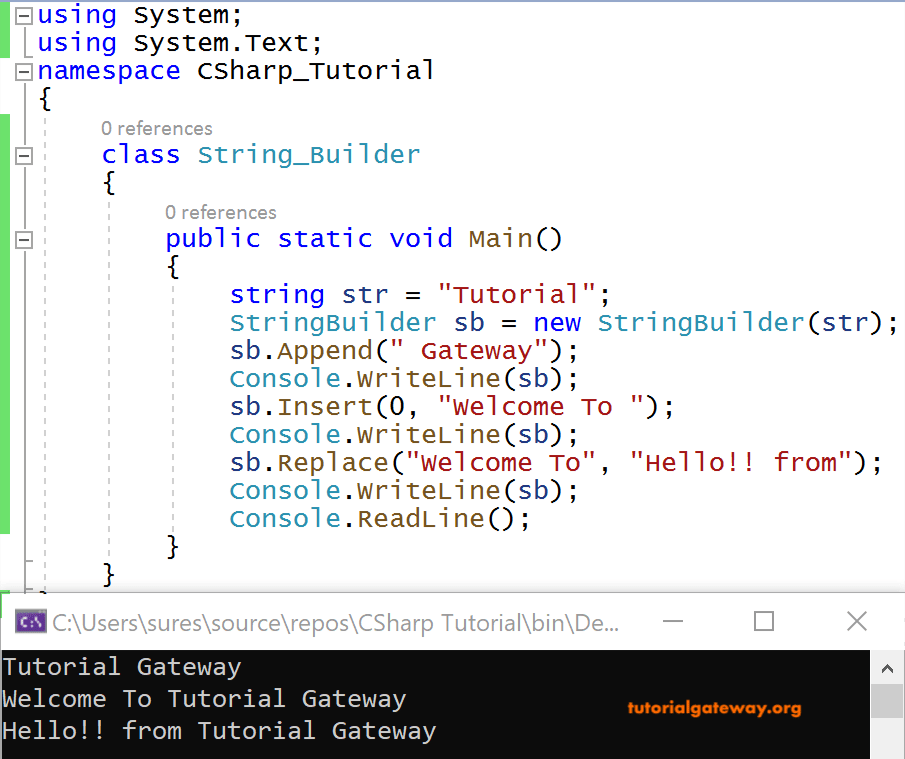Collapse the String_Builder class body
The height and width of the screenshot is (759, 905).
23,155
